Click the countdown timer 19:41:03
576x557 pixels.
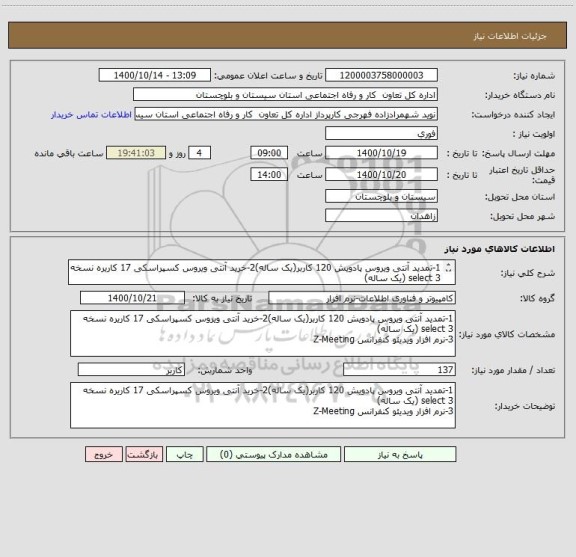pos(136,153)
